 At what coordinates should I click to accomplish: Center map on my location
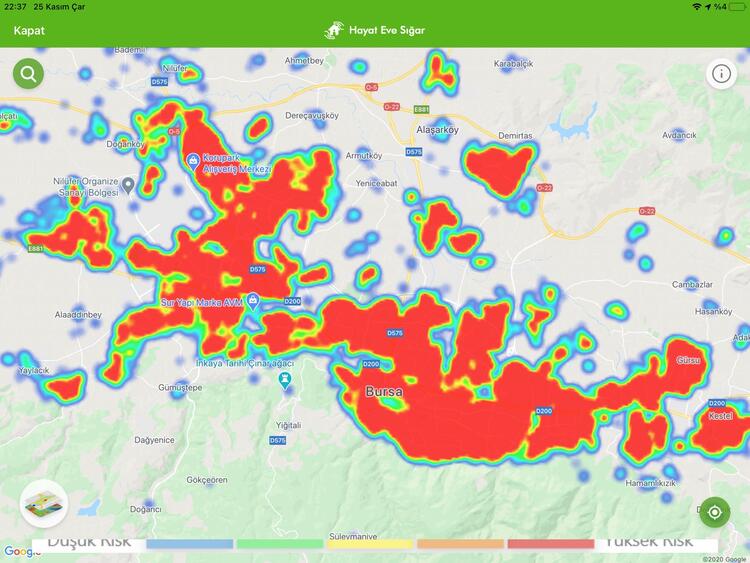tap(714, 513)
